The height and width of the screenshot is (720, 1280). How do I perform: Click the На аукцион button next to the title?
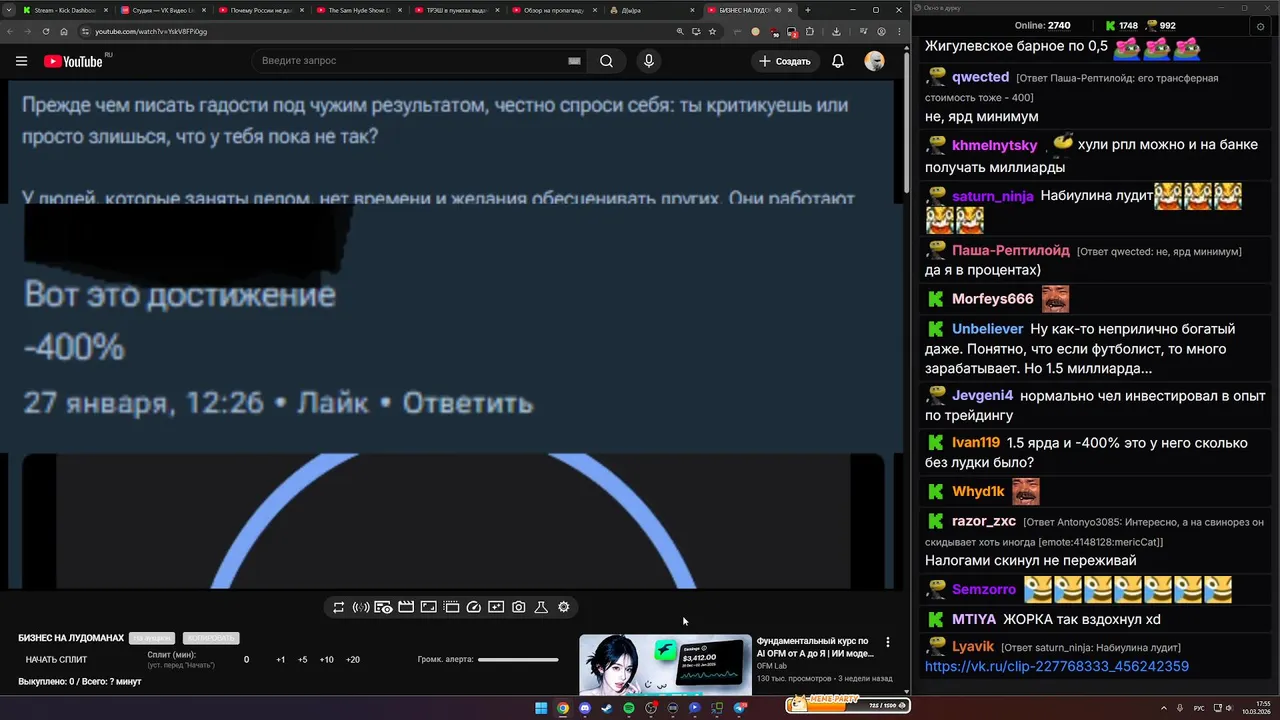click(x=152, y=638)
